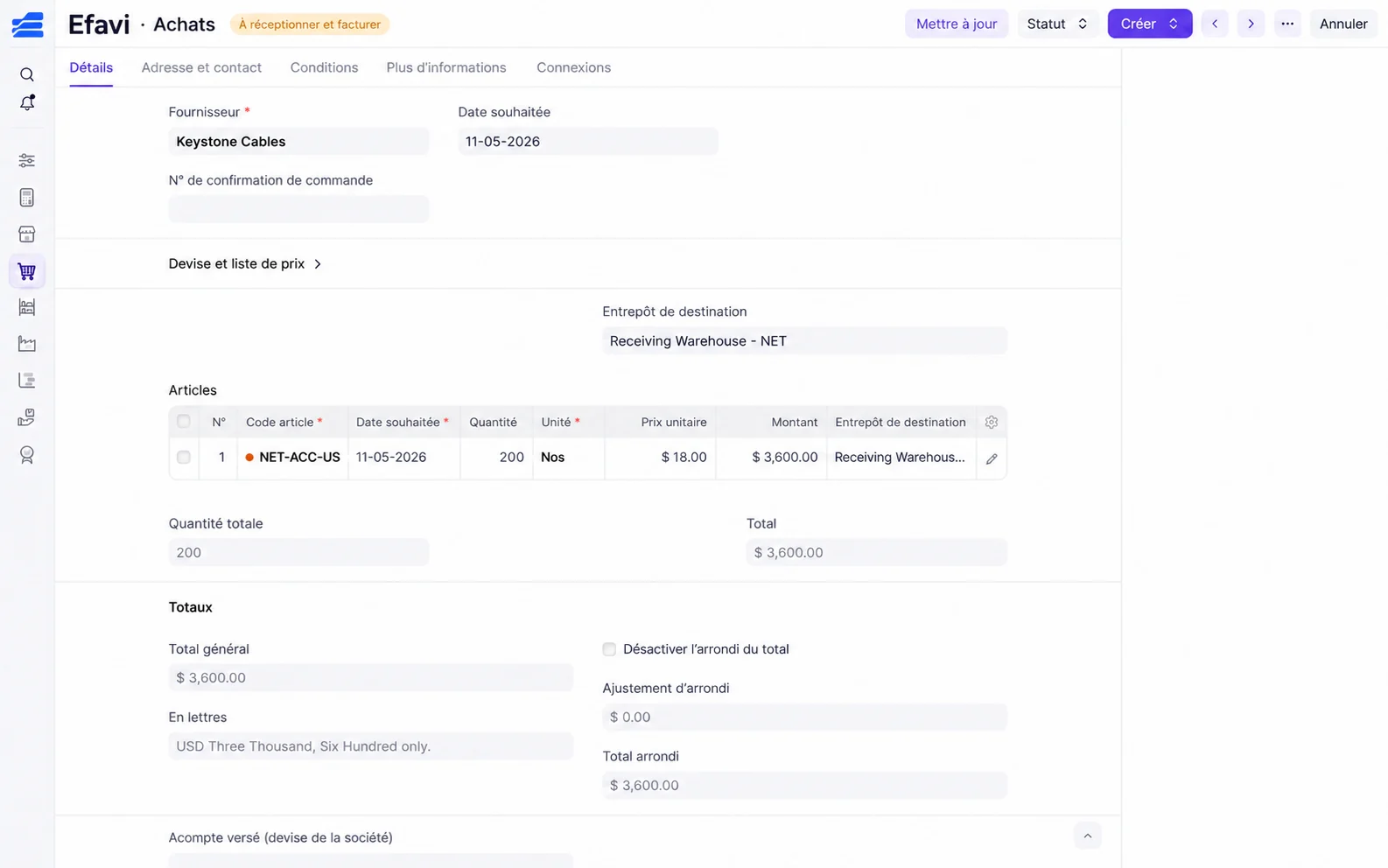Open the accounting calculator sidebar icon
Image resolution: width=1388 pixels, height=868 pixels.
coord(27,198)
